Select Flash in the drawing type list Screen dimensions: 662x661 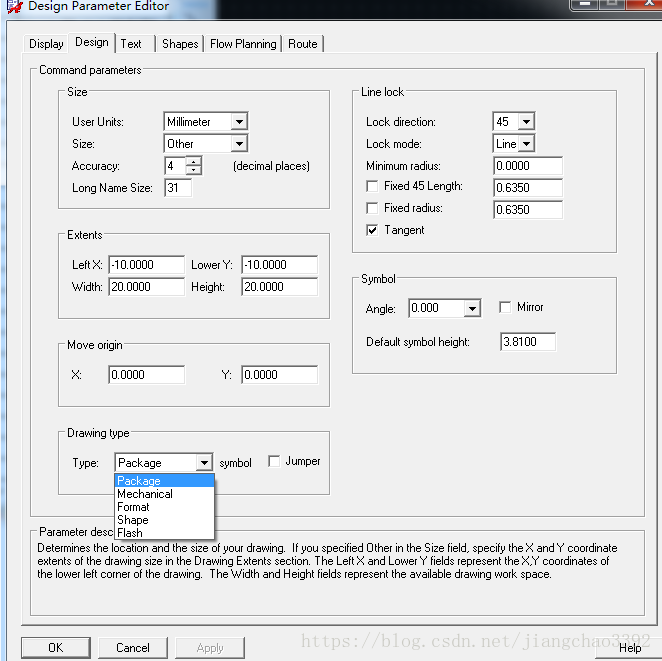point(130,533)
